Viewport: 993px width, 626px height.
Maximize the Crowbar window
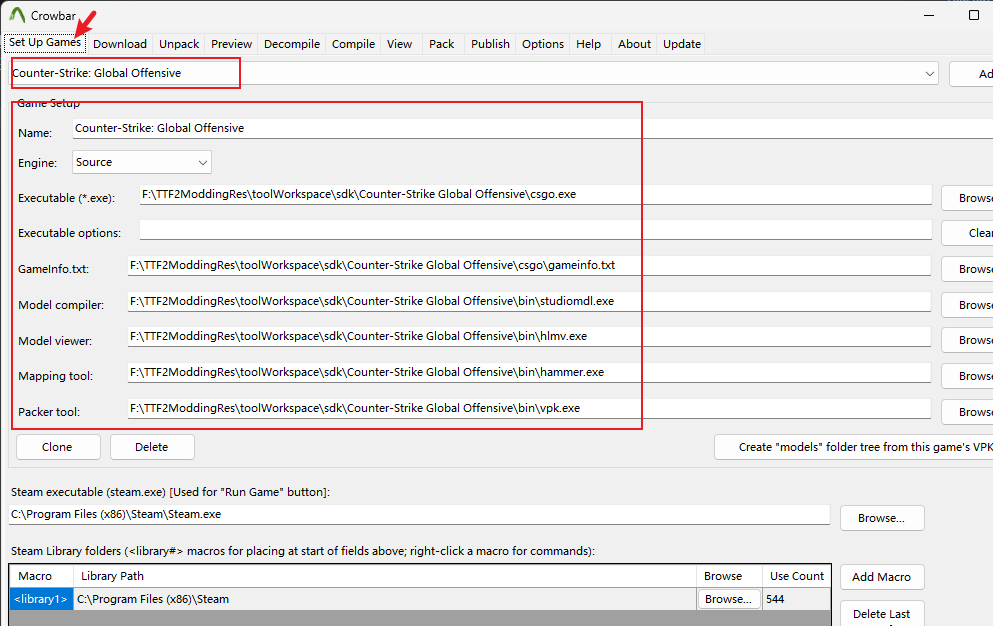[x=973, y=15]
